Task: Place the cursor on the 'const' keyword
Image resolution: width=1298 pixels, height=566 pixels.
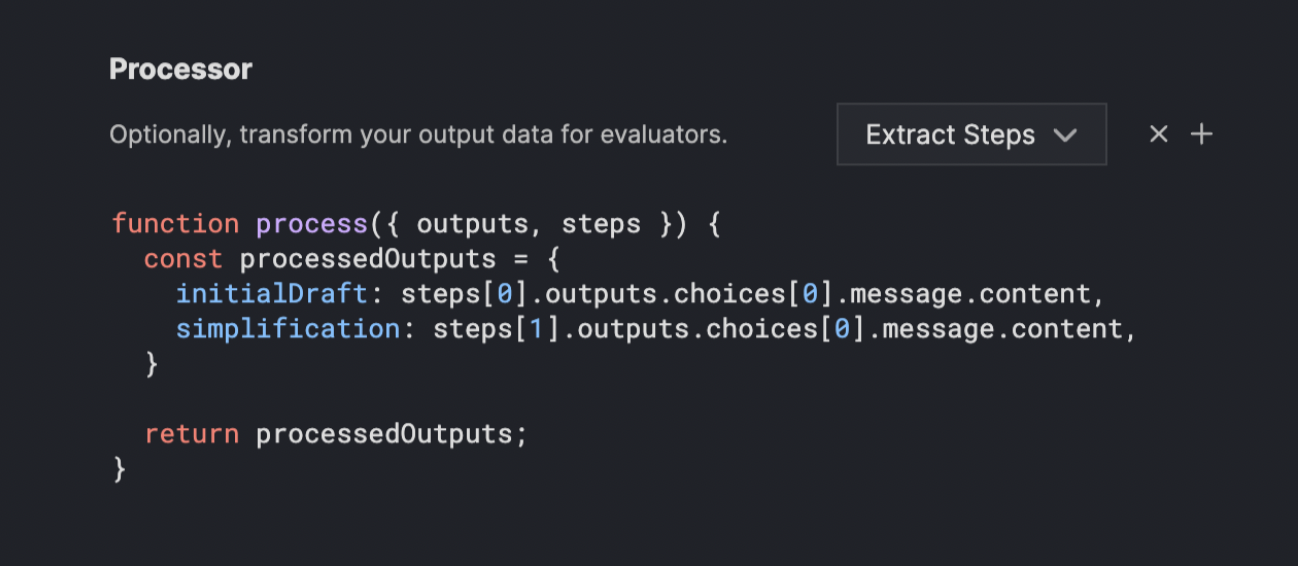Action: tap(183, 259)
